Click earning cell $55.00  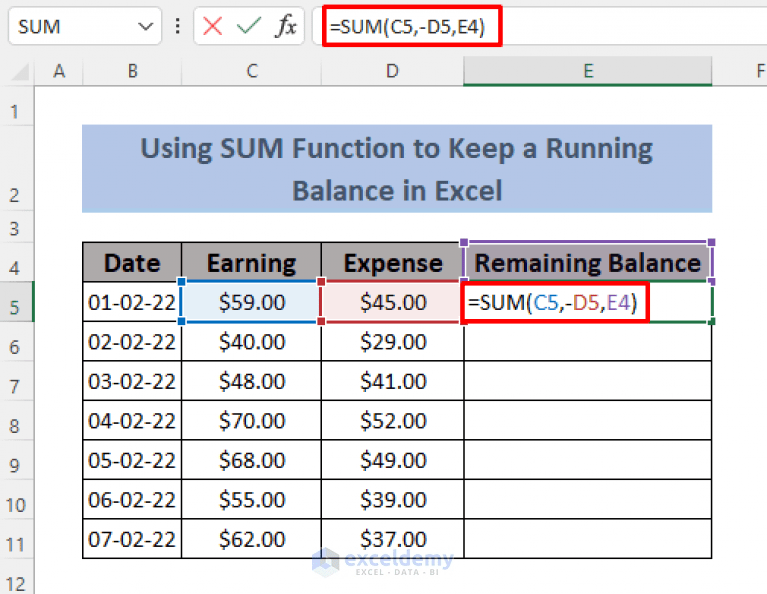251,500
